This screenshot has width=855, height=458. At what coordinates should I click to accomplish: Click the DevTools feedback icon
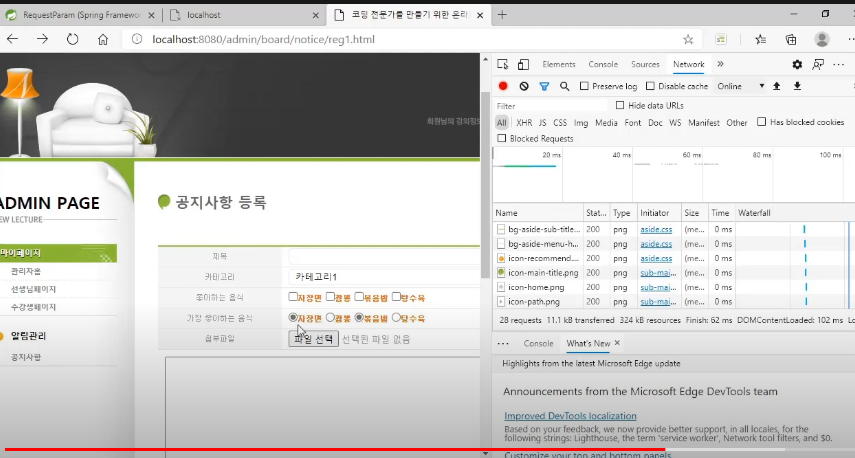click(818, 64)
